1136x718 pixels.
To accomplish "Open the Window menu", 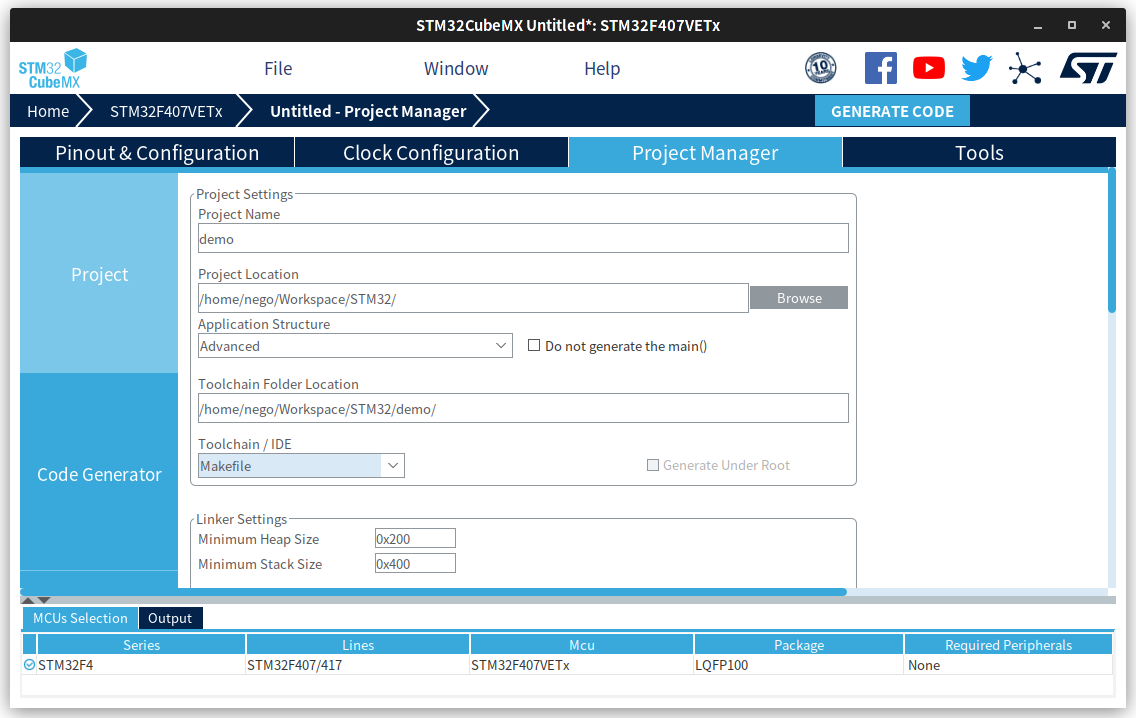I will (x=456, y=69).
